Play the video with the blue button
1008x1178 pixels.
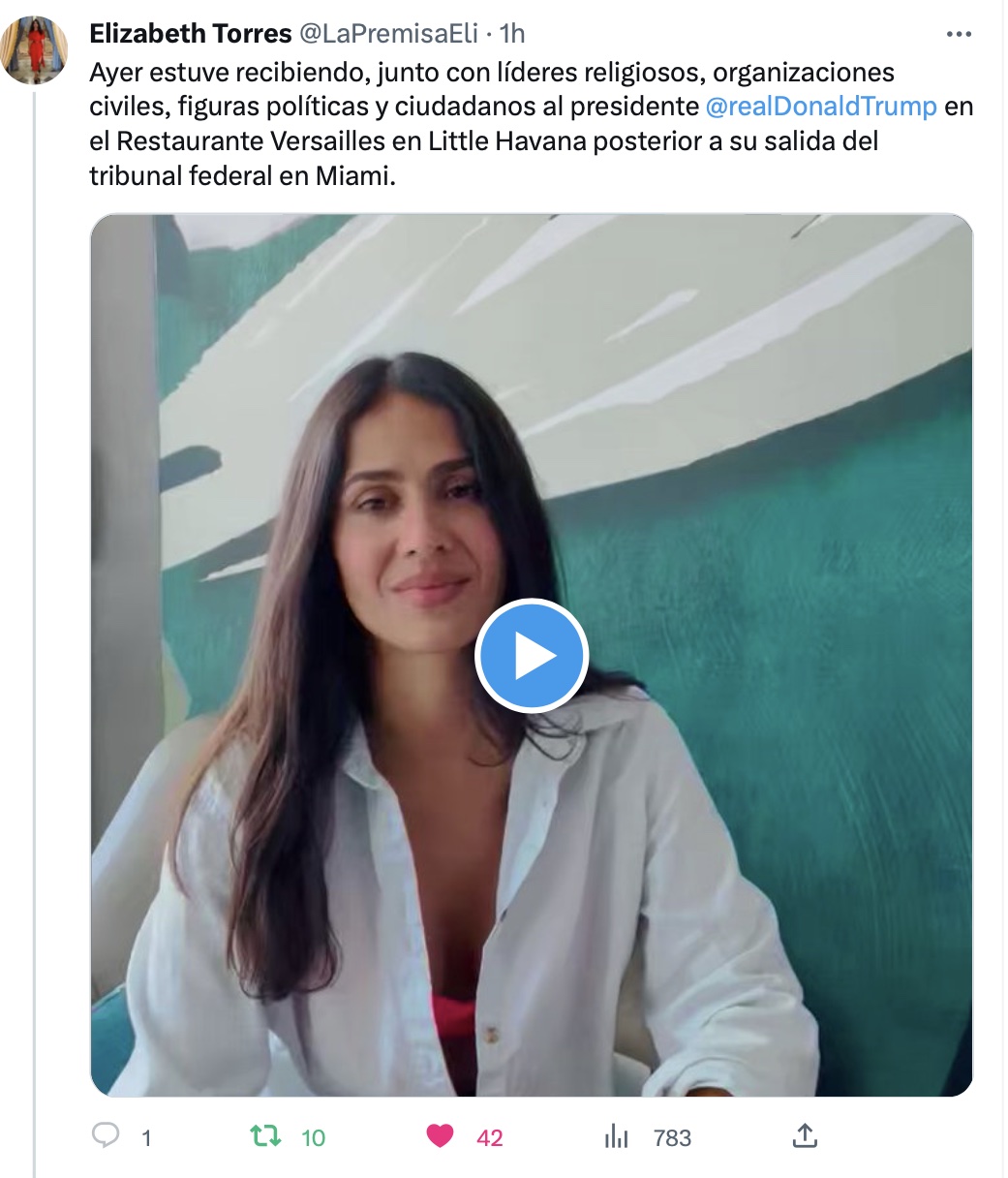click(532, 656)
